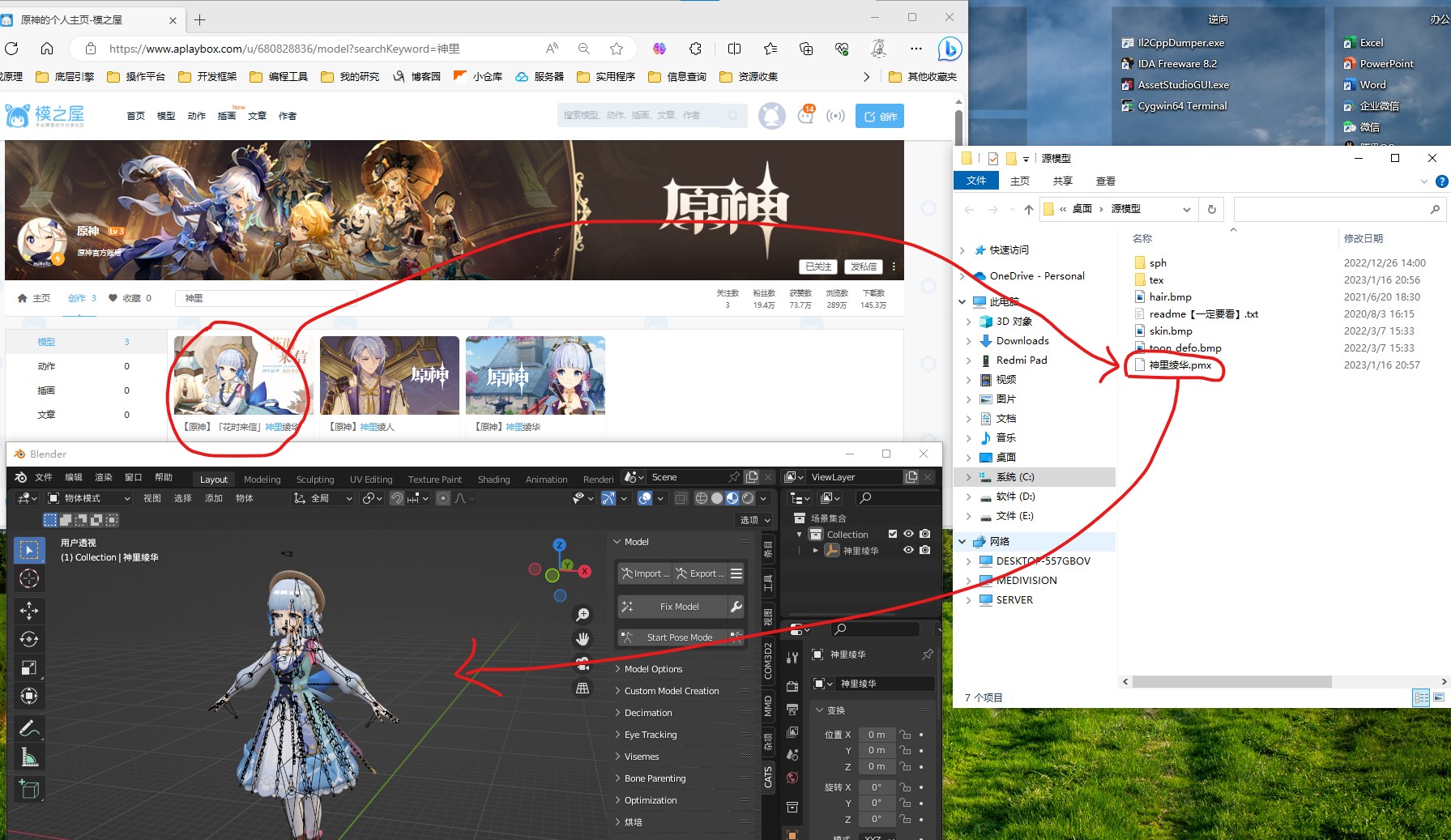This screenshot has width=1451, height=840.
Task: Click the viewport zoom magnifier icon
Action: 583,615
